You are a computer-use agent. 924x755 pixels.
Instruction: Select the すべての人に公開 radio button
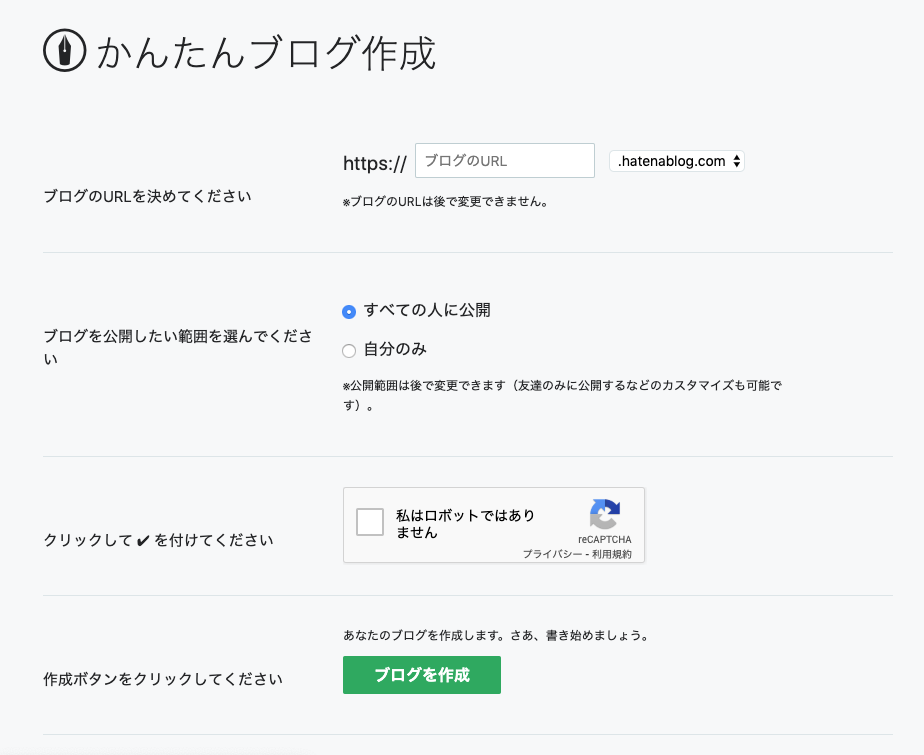pyautogui.click(x=349, y=312)
